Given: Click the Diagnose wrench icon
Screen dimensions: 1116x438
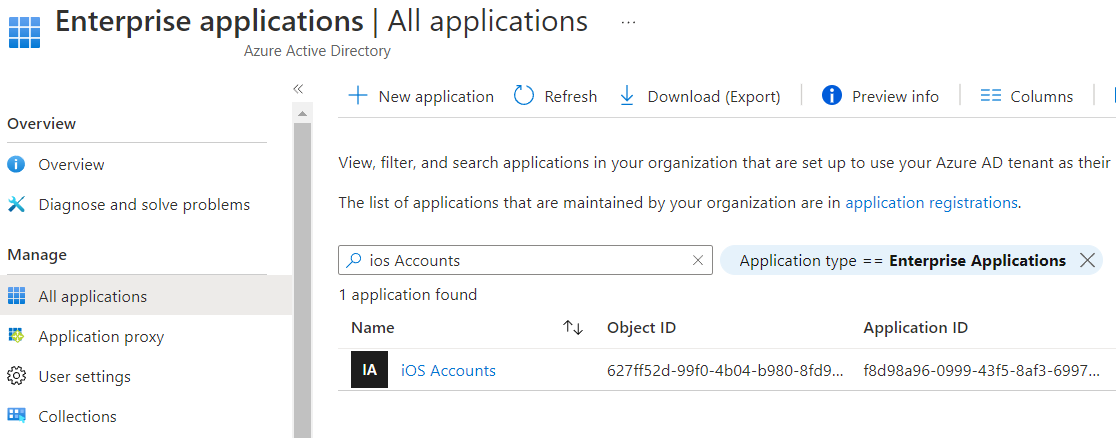Looking at the screenshot, I should click(16, 204).
